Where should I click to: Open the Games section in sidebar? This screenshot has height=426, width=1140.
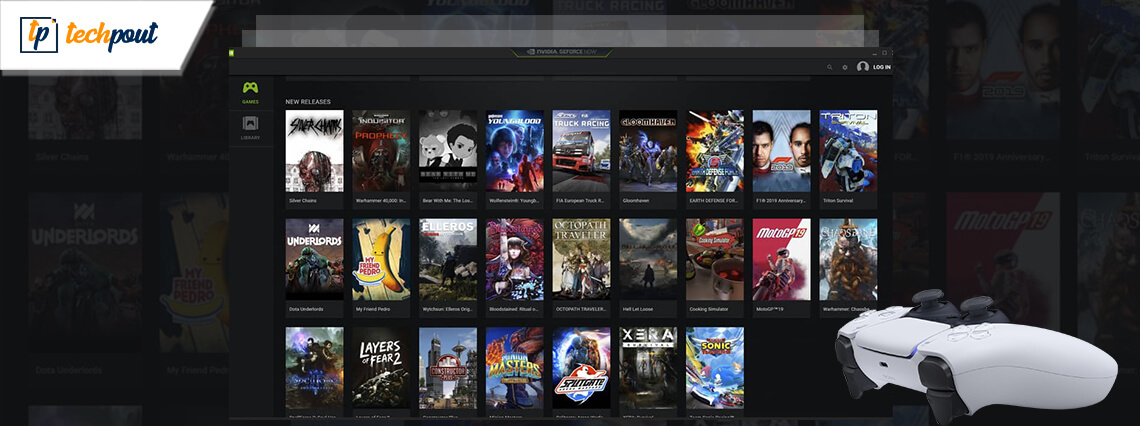(x=250, y=91)
